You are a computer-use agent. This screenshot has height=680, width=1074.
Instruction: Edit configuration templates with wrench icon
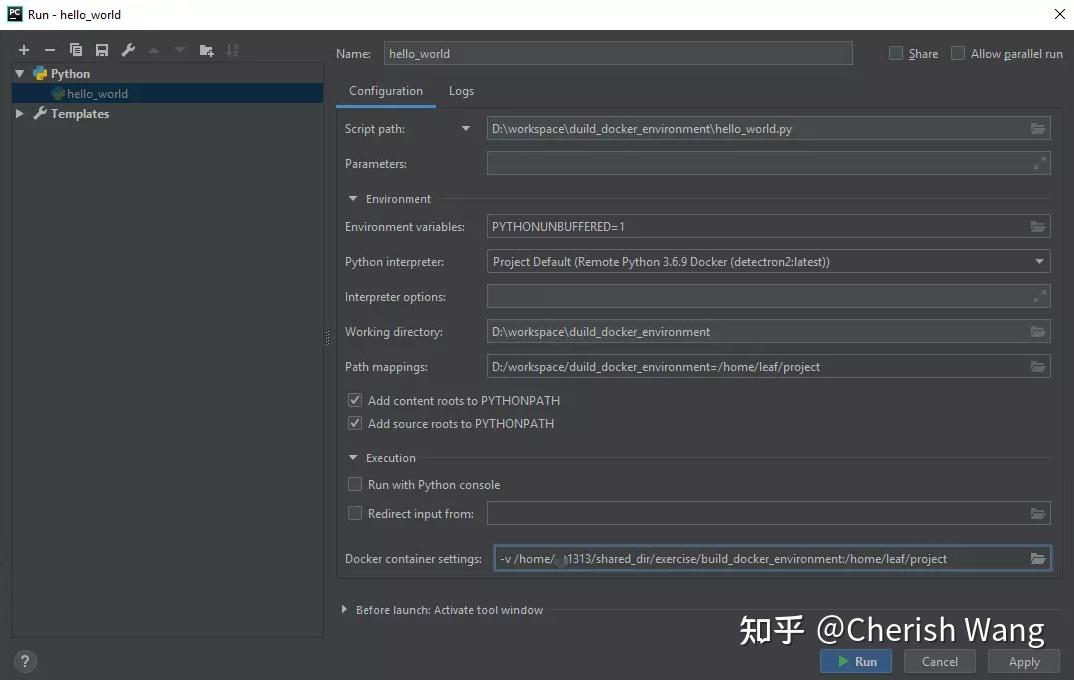(127, 49)
